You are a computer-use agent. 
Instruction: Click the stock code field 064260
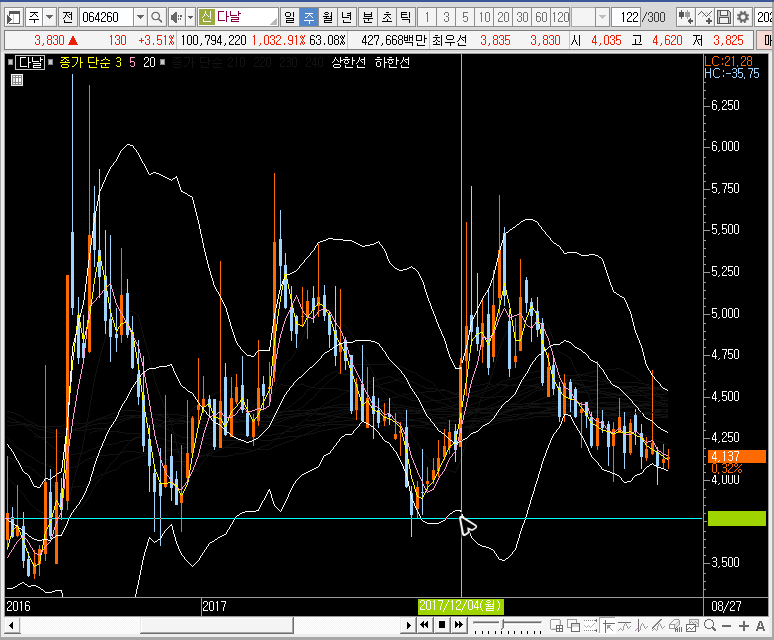point(106,18)
